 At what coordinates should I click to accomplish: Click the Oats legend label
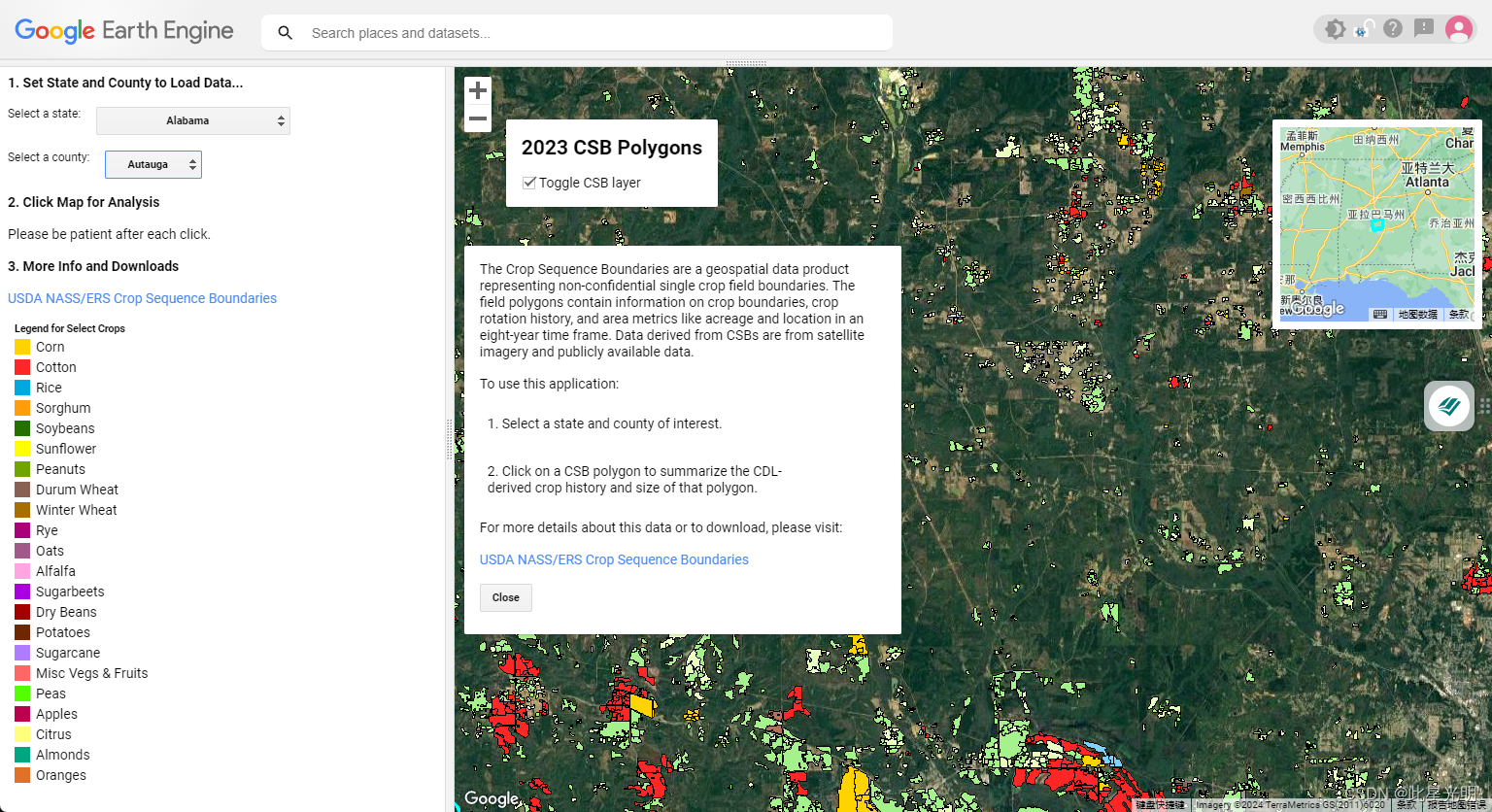(50, 551)
